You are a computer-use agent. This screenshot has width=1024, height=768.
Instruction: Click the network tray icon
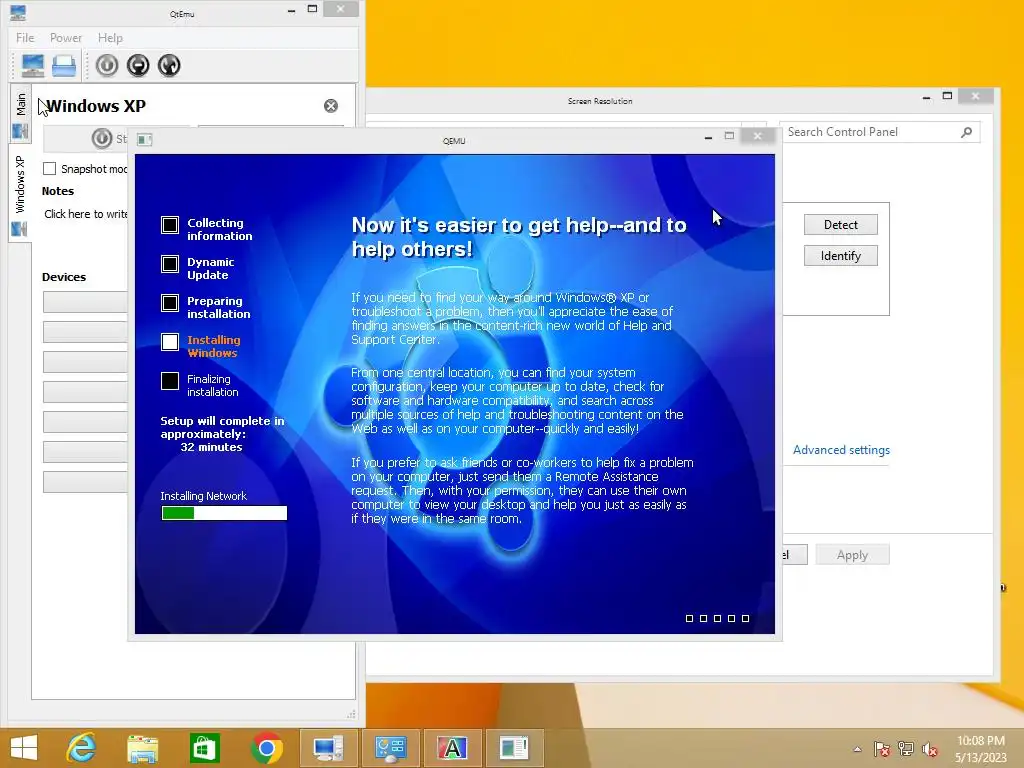[x=906, y=750]
